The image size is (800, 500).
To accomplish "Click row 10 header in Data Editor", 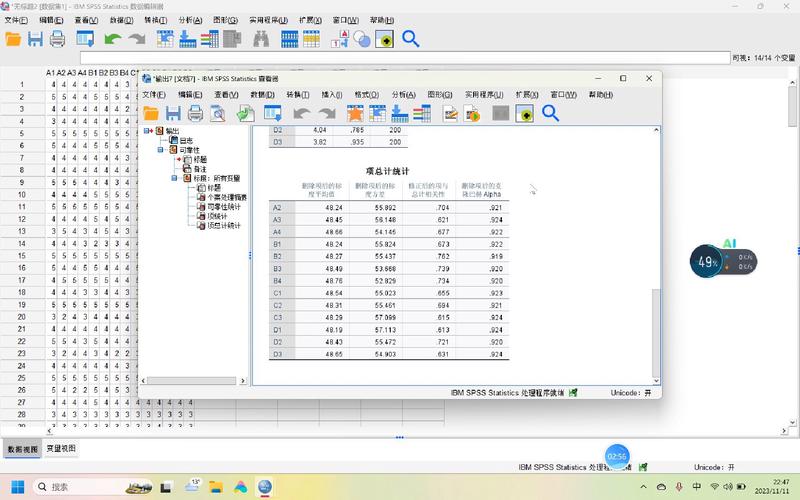I will [x=22, y=194].
